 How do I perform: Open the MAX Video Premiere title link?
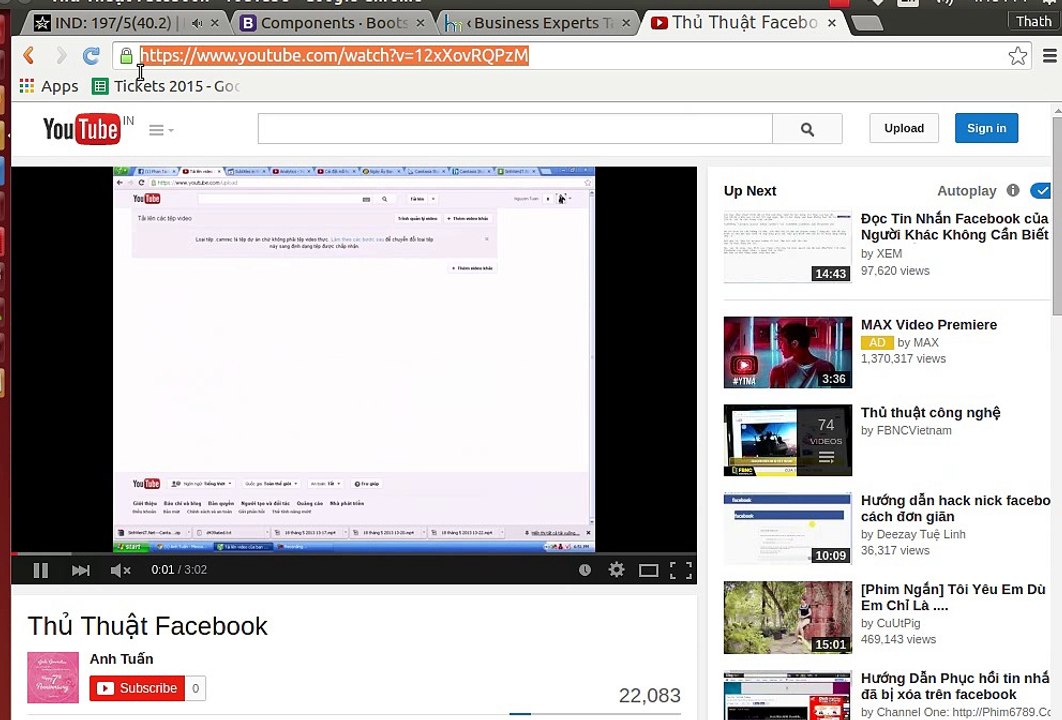pyautogui.click(x=929, y=324)
